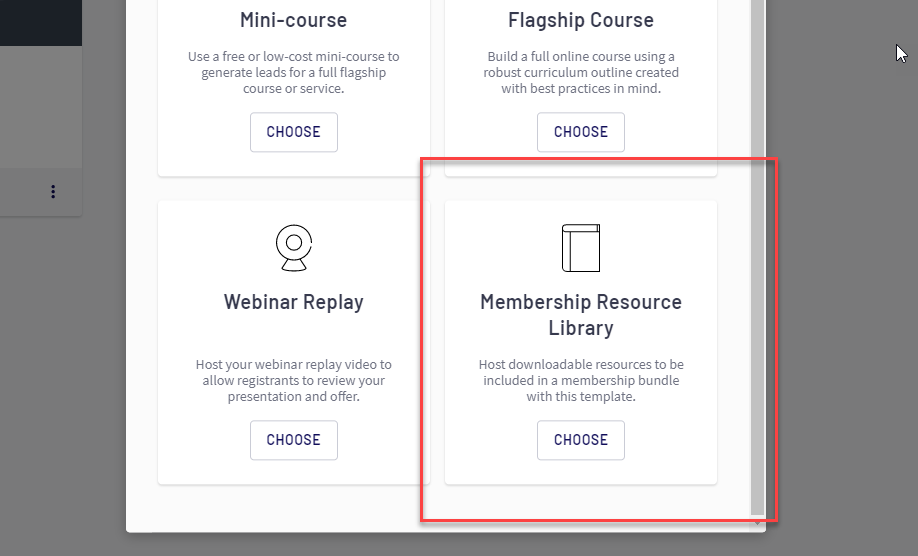Select the Membership Resource Library title

pyautogui.click(x=581, y=315)
